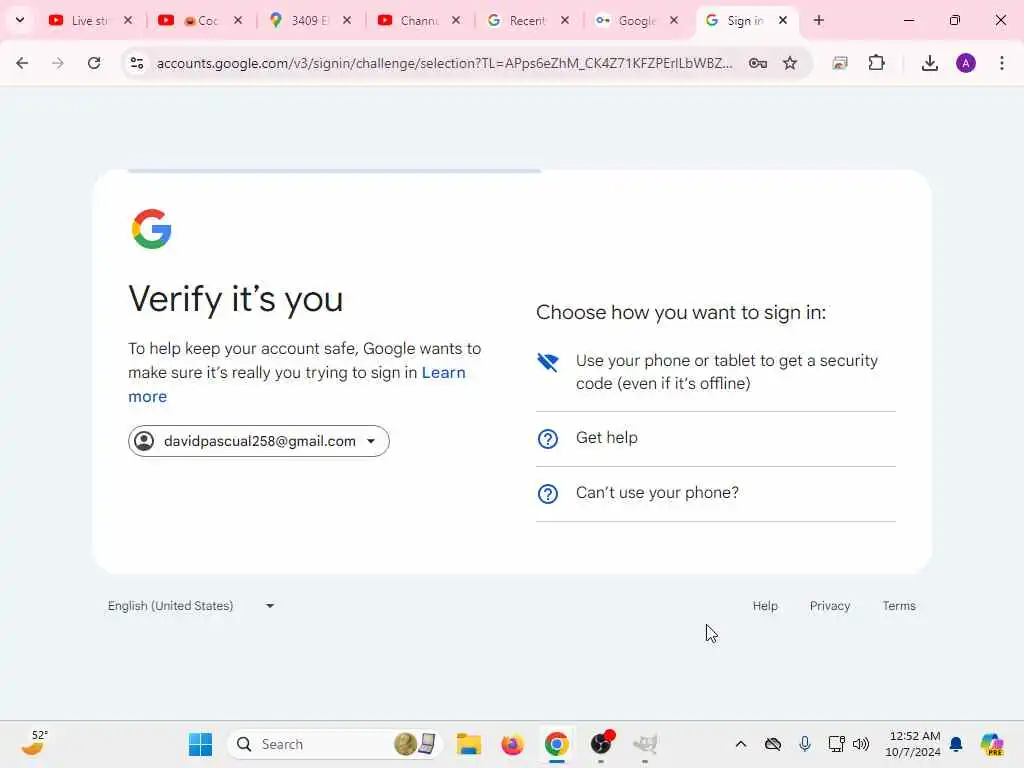Click the microphone tray icon
The height and width of the screenshot is (768, 1024).
pyautogui.click(x=805, y=744)
